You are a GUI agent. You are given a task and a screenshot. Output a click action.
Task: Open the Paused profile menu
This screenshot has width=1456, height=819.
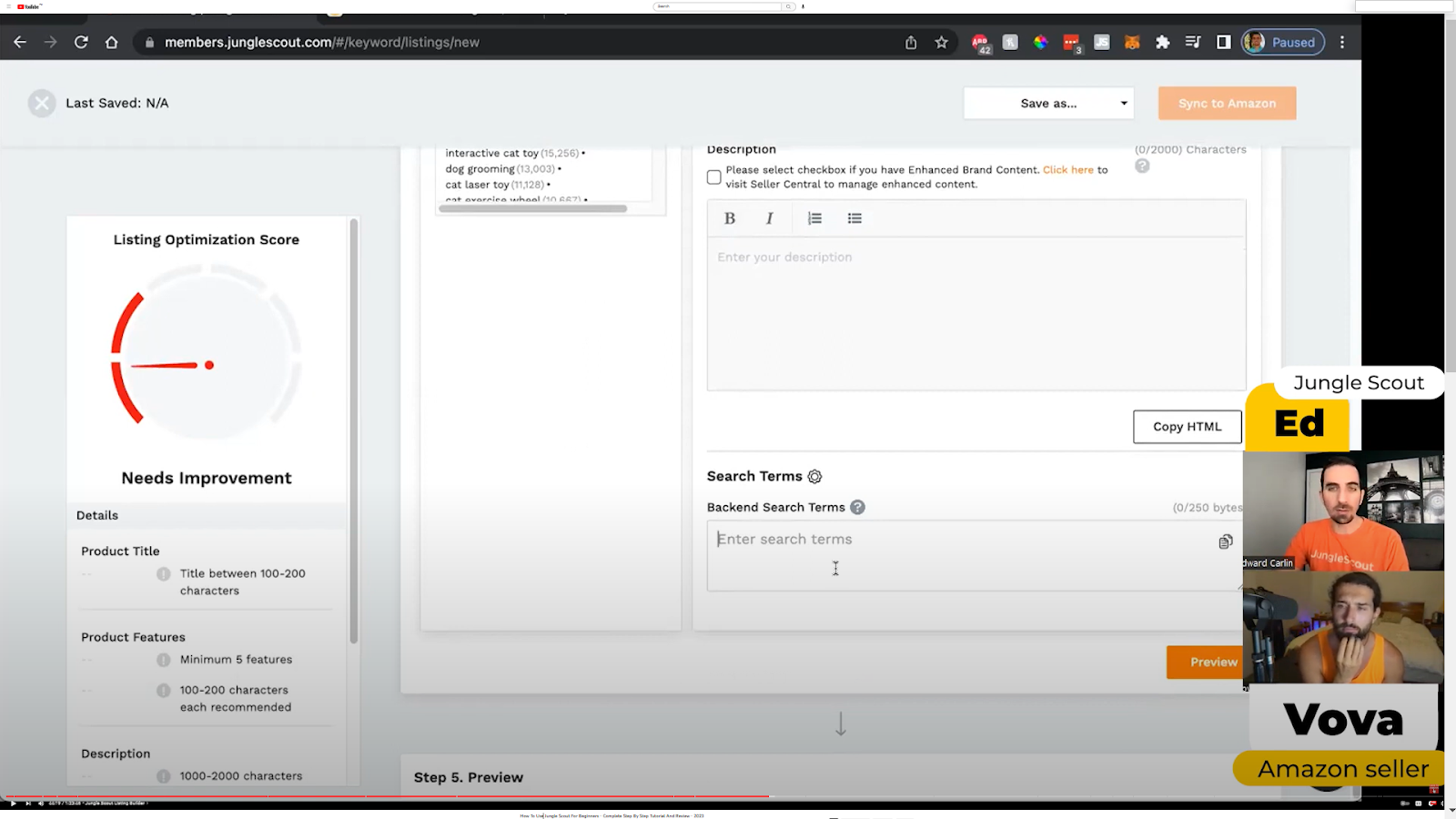point(1283,42)
